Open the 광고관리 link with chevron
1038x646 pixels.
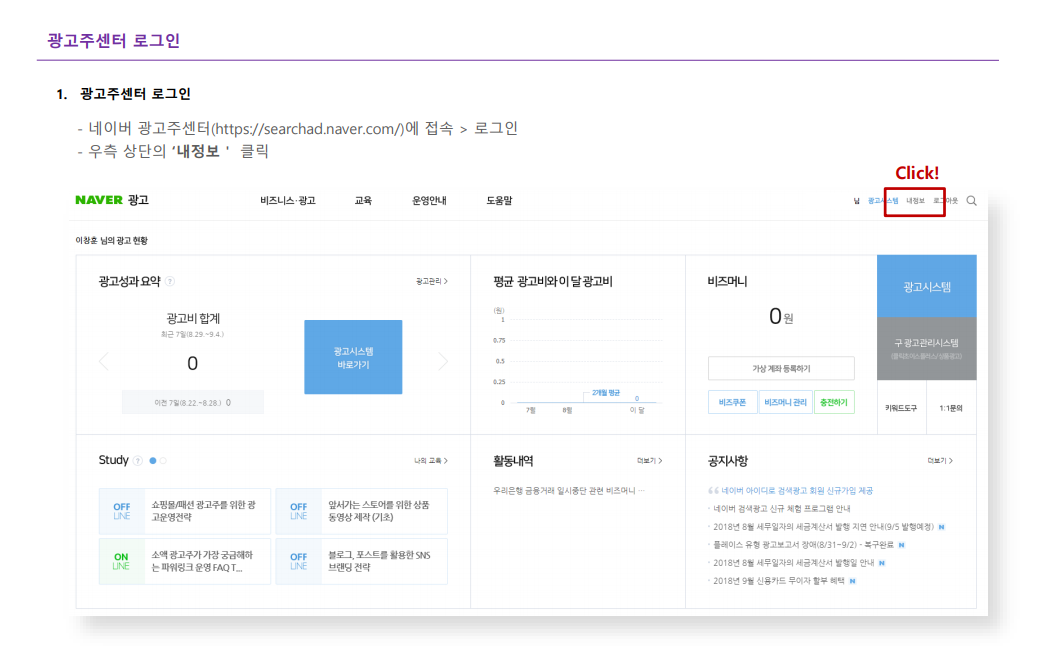pyautogui.click(x=431, y=282)
